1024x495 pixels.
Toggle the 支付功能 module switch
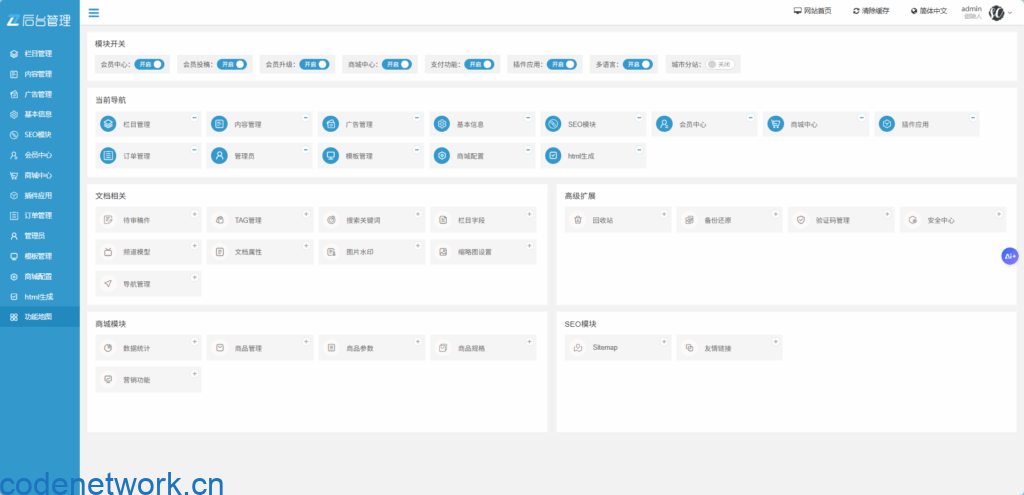click(479, 64)
